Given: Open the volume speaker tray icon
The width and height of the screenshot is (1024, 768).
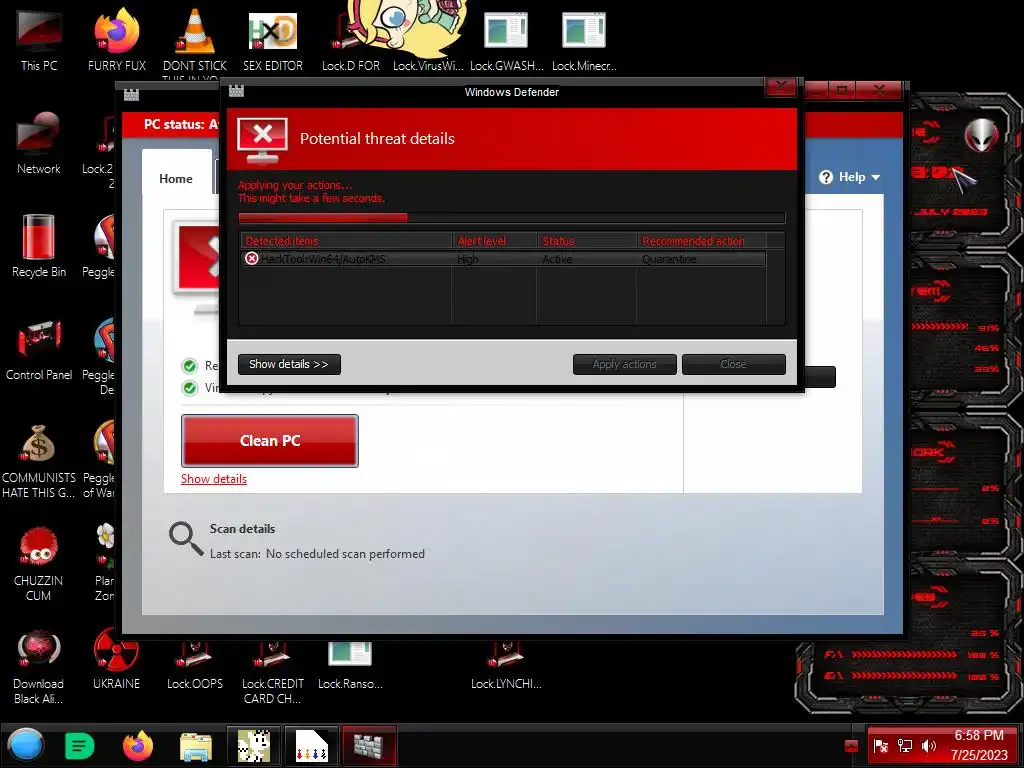Looking at the screenshot, I should [929, 746].
